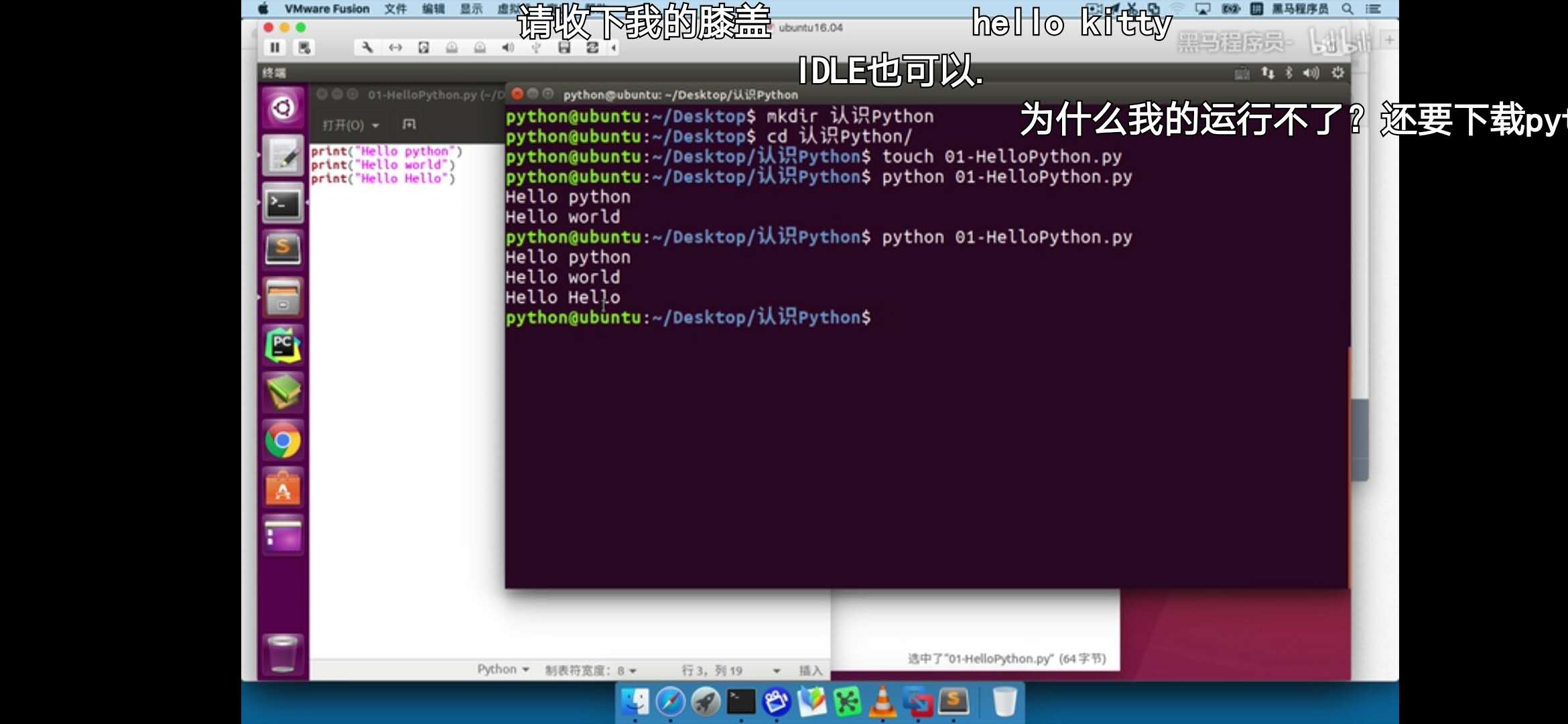Launch PyCharm from the Ubuntu launcher
This screenshot has width=1568, height=724.
pos(283,346)
